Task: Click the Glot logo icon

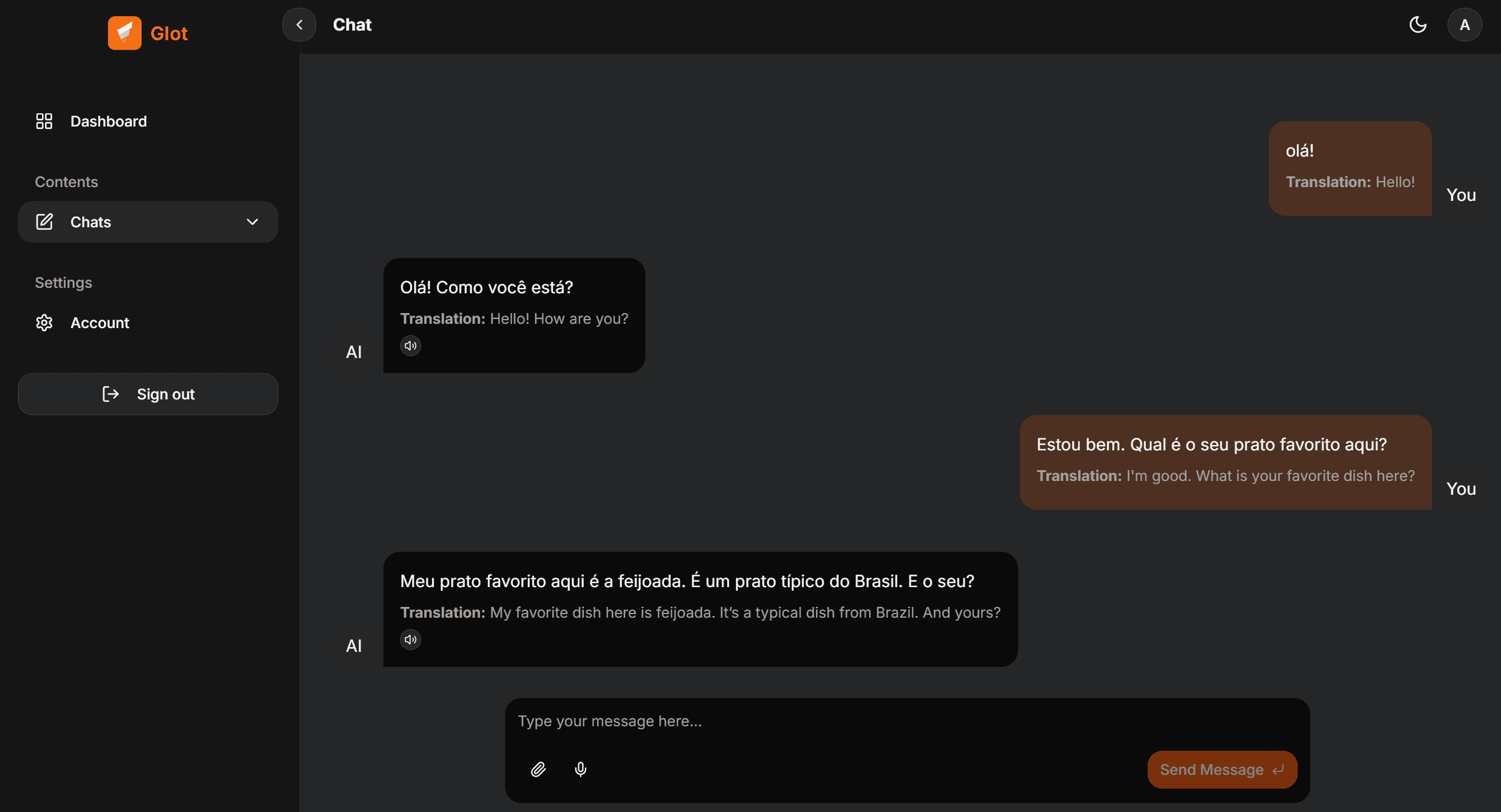Action: [125, 33]
